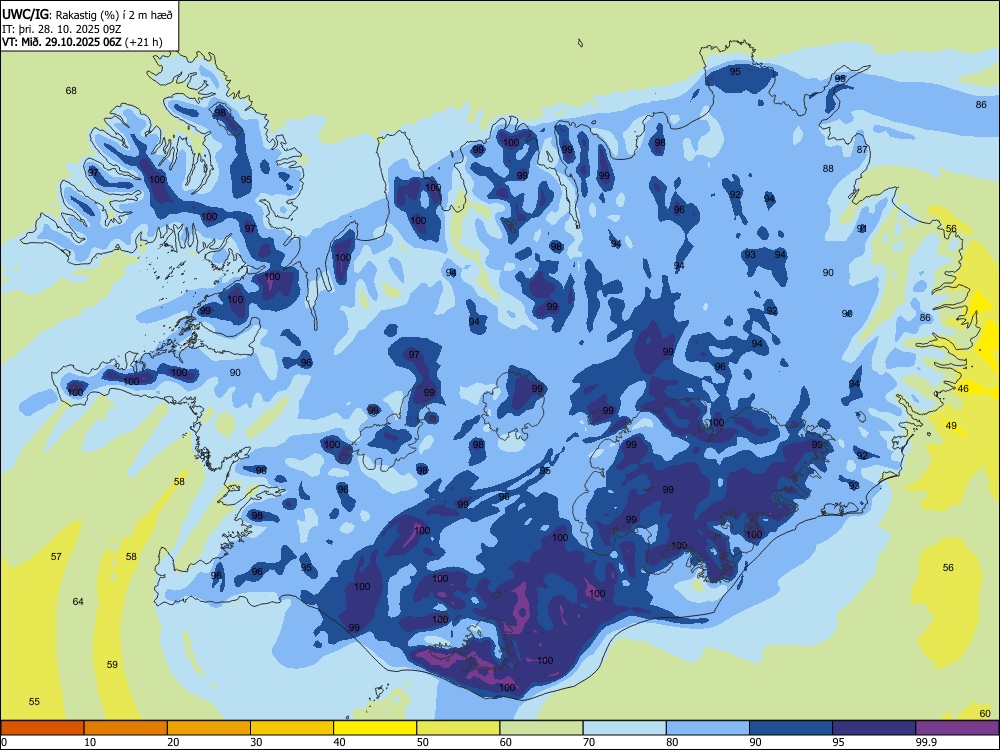Screen dimensions: 1000x750
Task: Pick the "46" humidity value off the east coast
Action: 963,388
